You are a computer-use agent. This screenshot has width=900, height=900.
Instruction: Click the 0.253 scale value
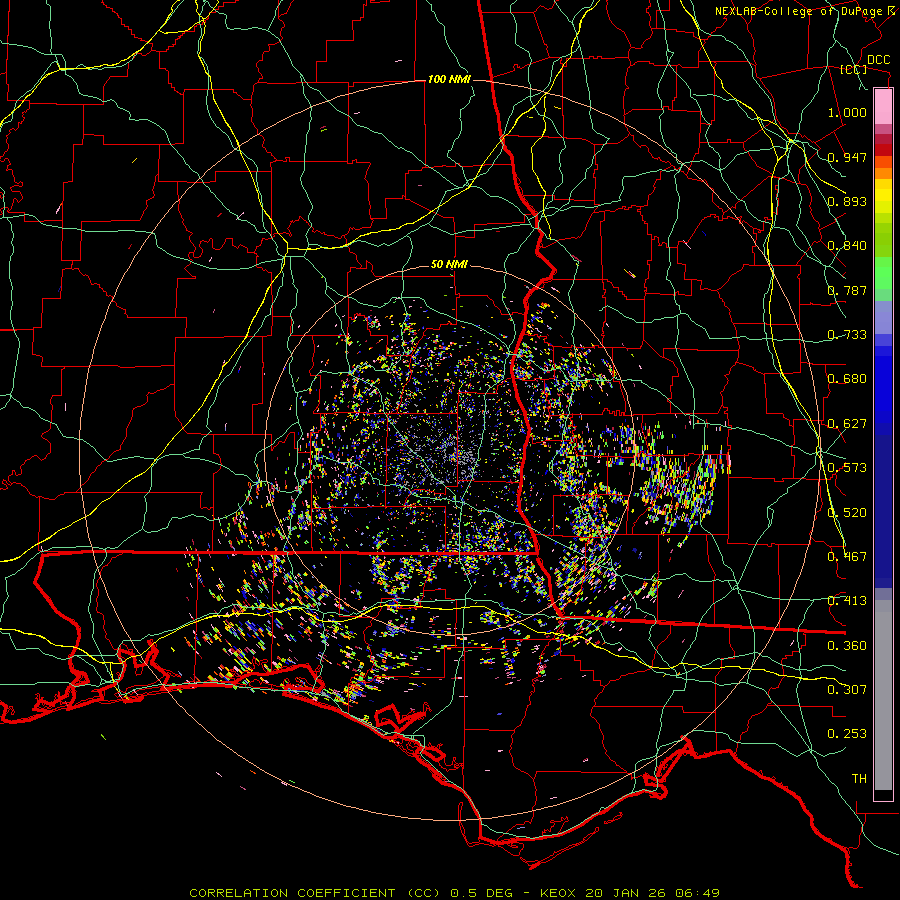coord(847,734)
